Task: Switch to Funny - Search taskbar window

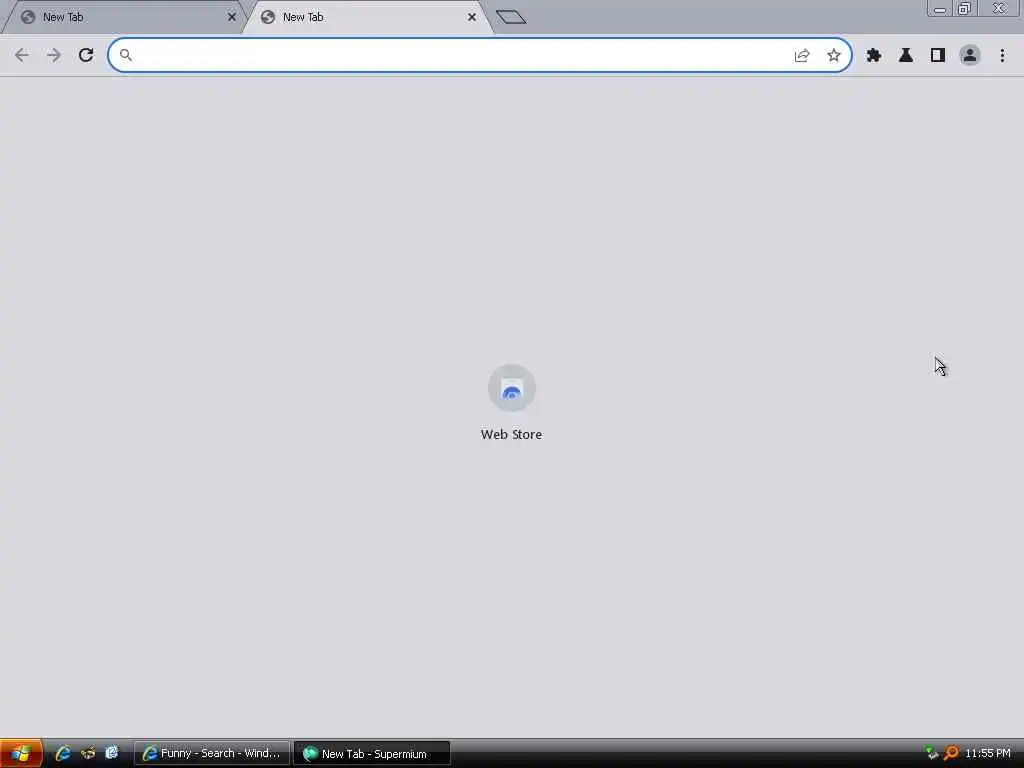Action: [212, 754]
